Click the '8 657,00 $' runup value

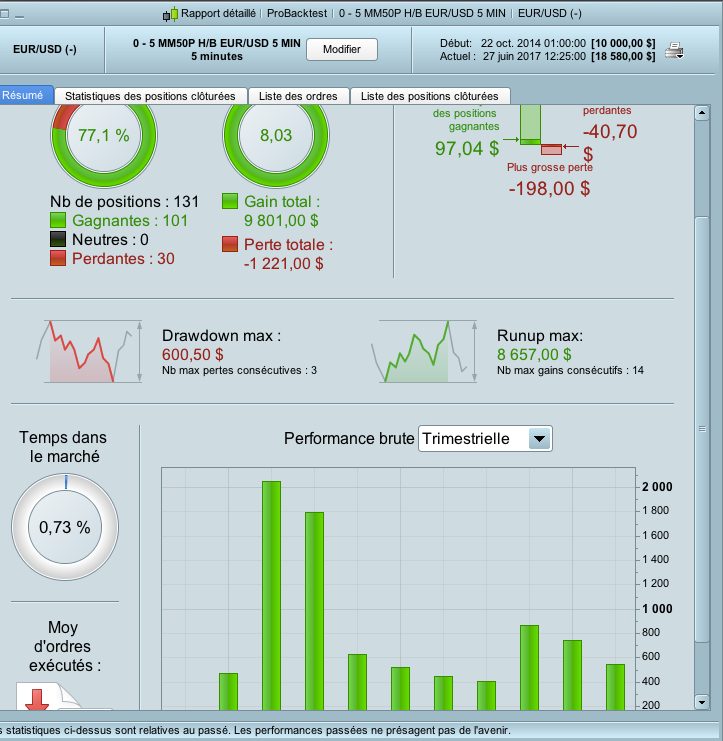[x=534, y=354]
